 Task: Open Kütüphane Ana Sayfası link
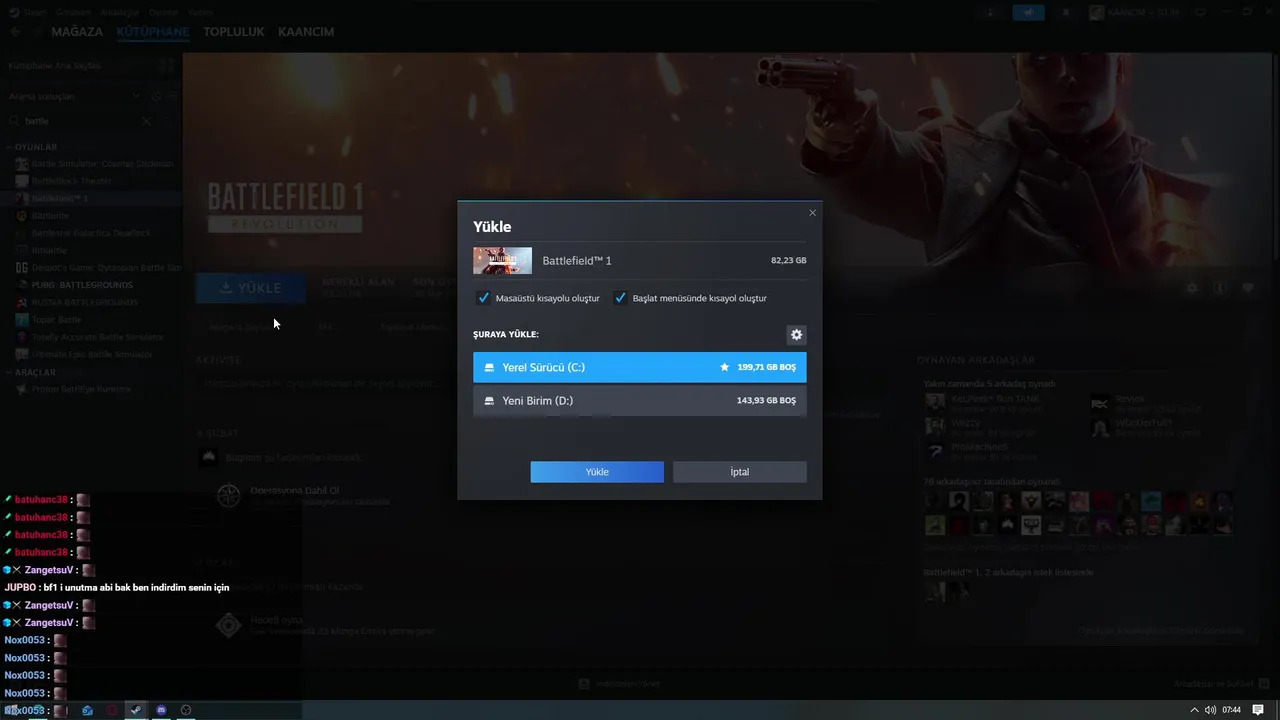pyautogui.click(x=54, y=65)
